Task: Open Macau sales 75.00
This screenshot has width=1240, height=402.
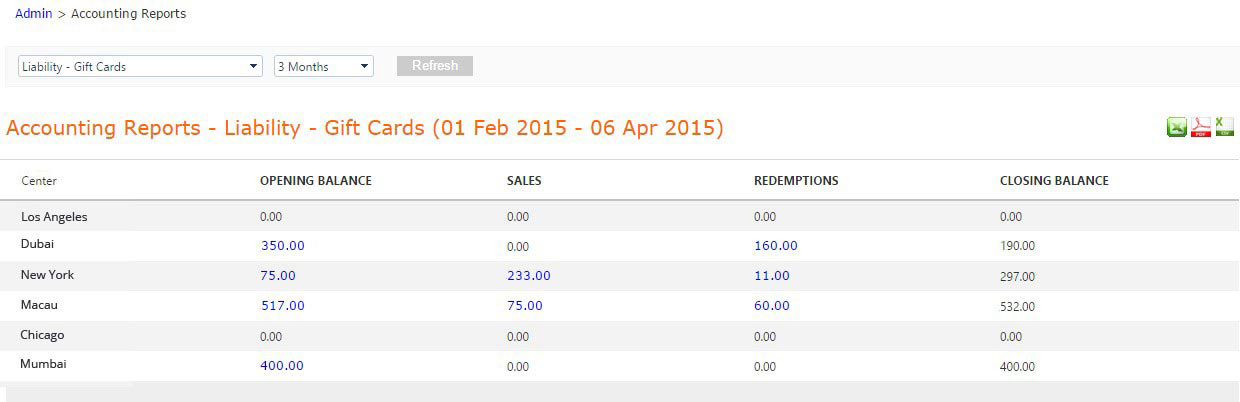Action: (x=524, y=305)
